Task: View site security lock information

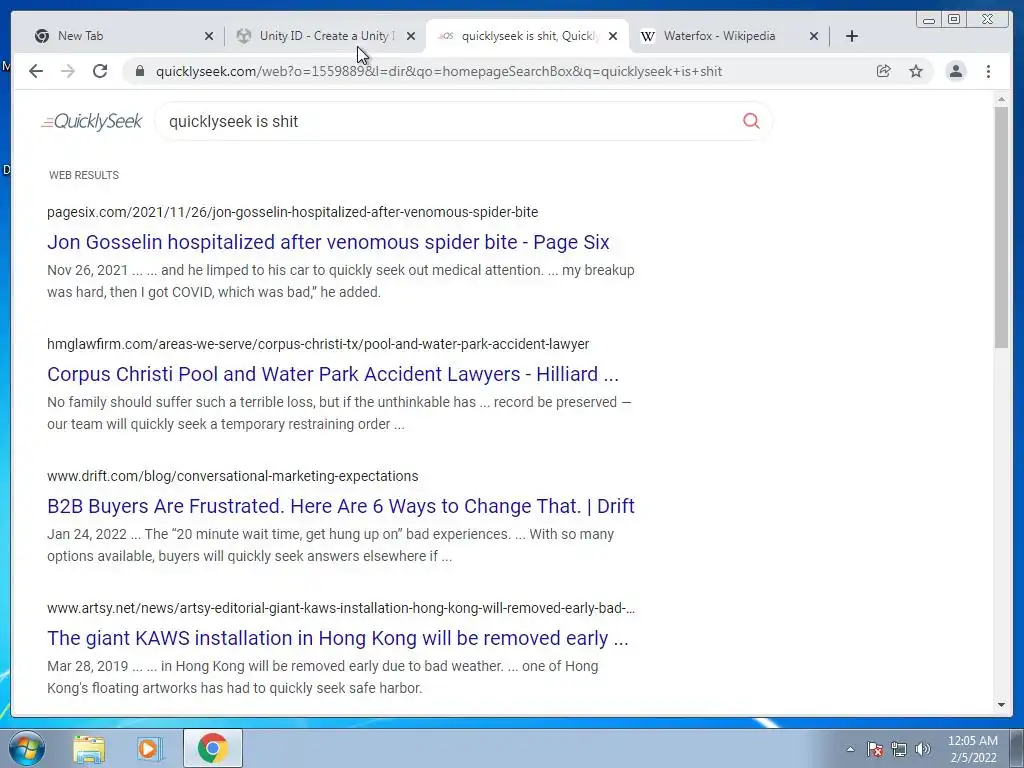Action: click(x=139, y=71)
